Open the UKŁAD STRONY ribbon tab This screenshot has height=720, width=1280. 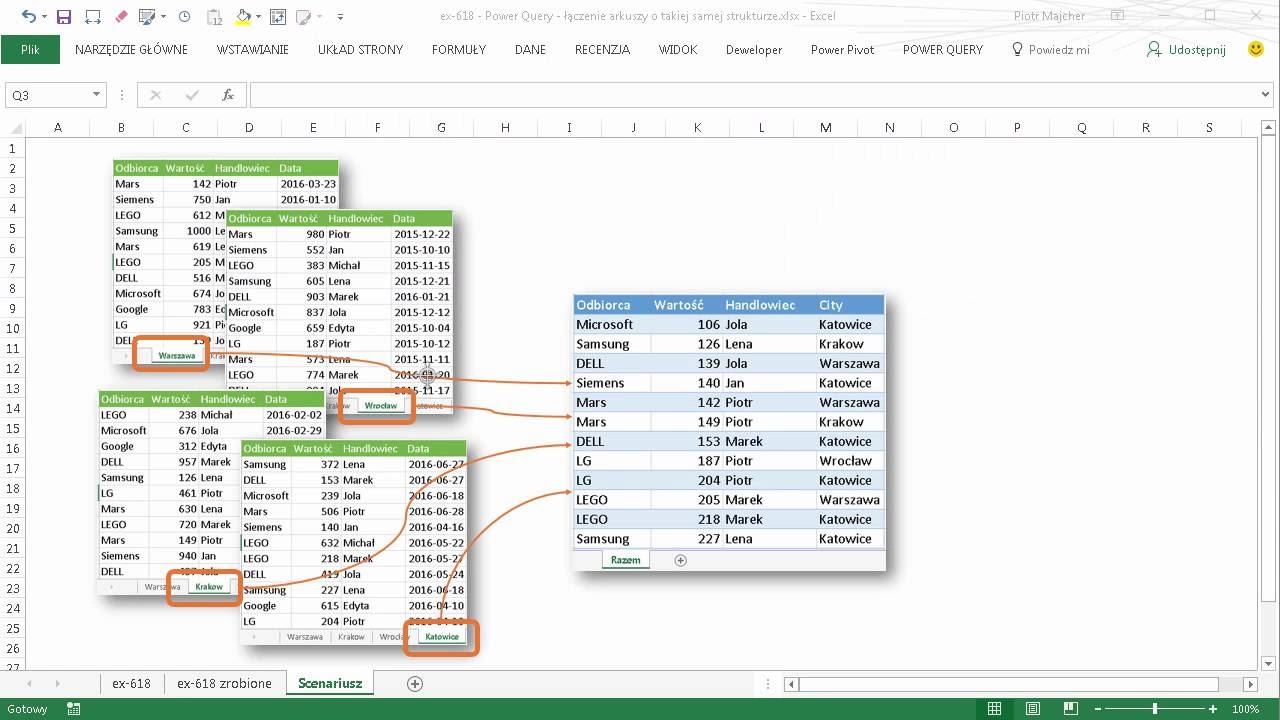pos(360,49)
